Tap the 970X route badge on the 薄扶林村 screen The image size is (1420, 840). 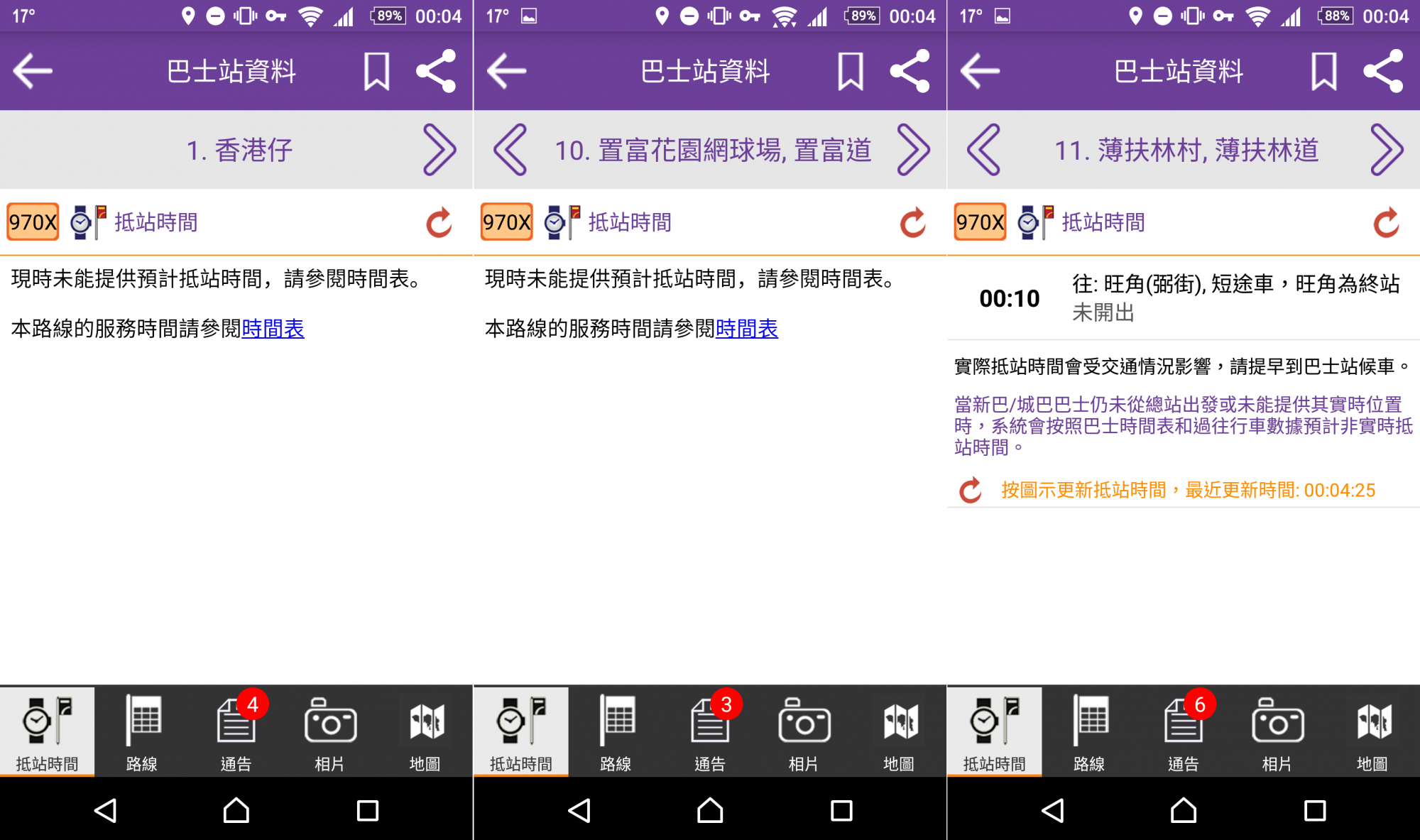tap(980, 222)
